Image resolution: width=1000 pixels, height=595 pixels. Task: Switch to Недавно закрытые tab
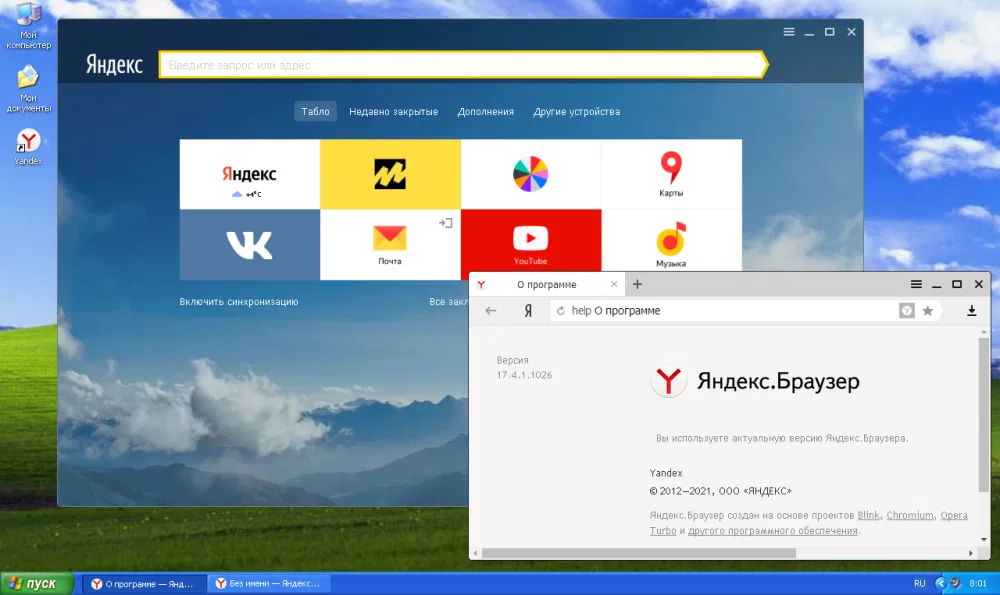393,112
